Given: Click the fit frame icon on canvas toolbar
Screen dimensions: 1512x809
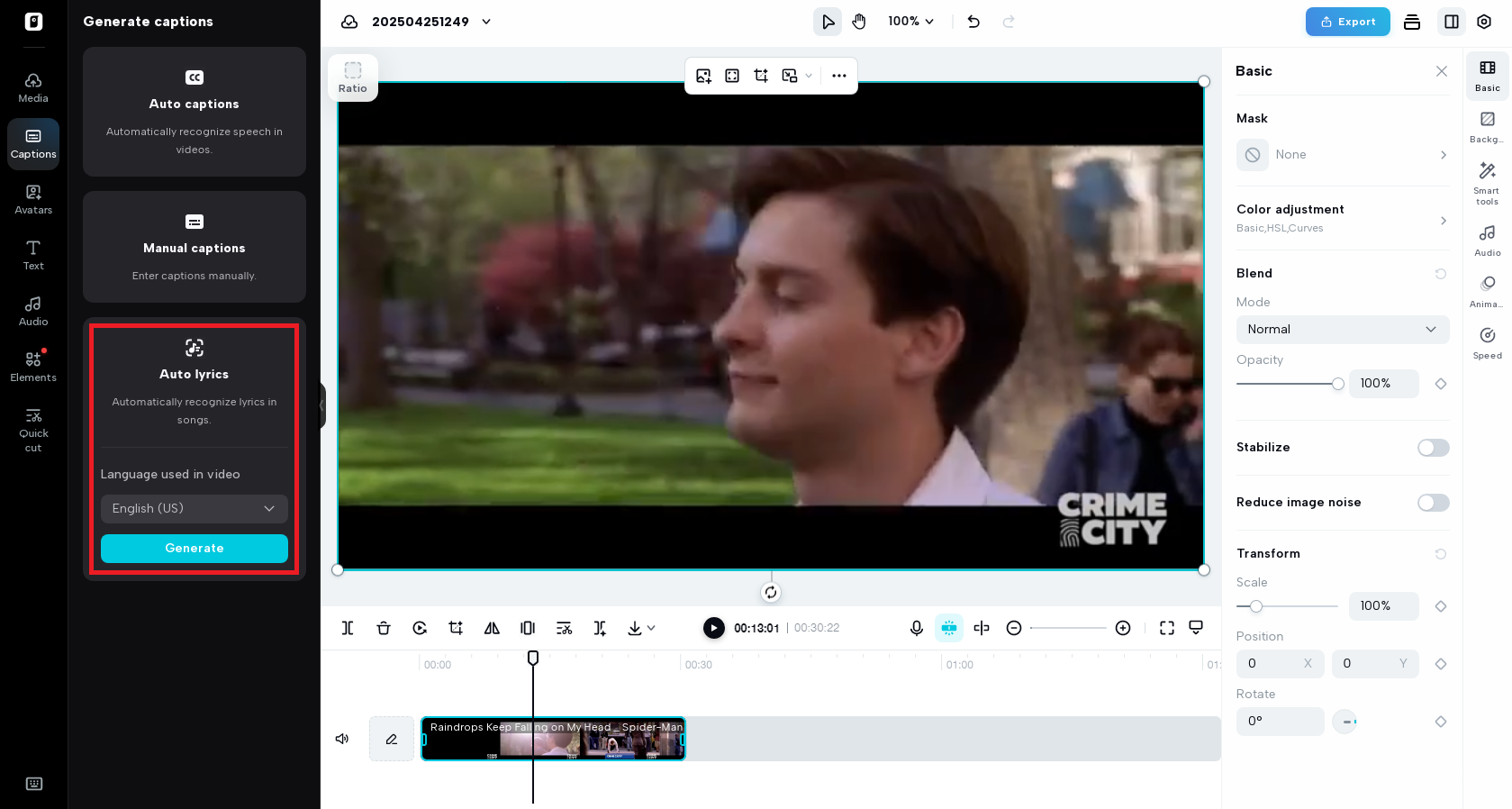Looking at the screenshot, I should point(732,76).
